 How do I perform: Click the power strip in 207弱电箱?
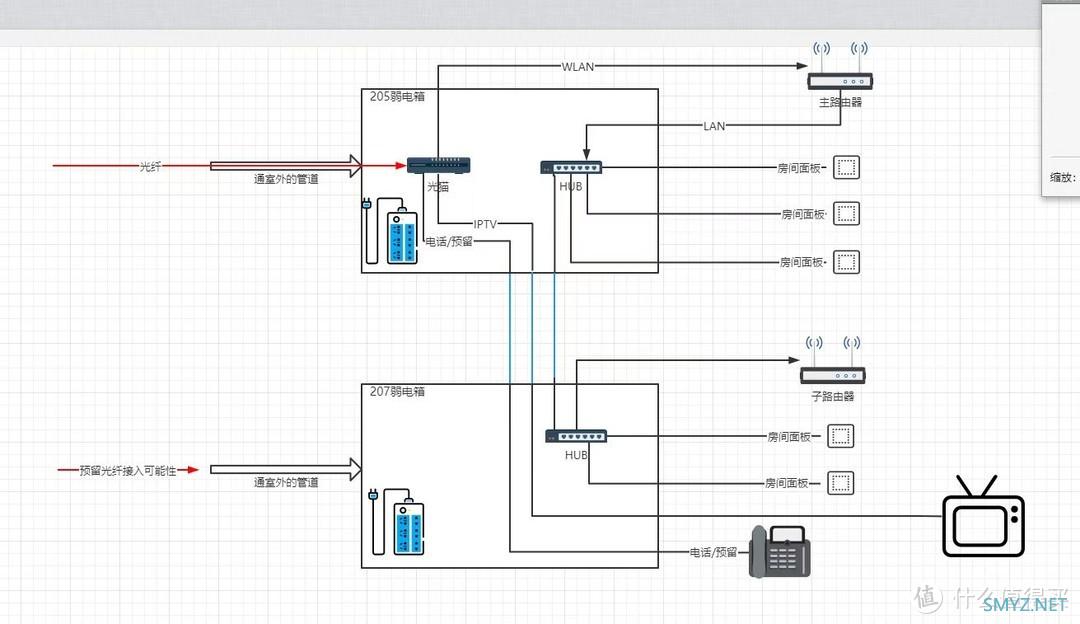click(408, 525)
